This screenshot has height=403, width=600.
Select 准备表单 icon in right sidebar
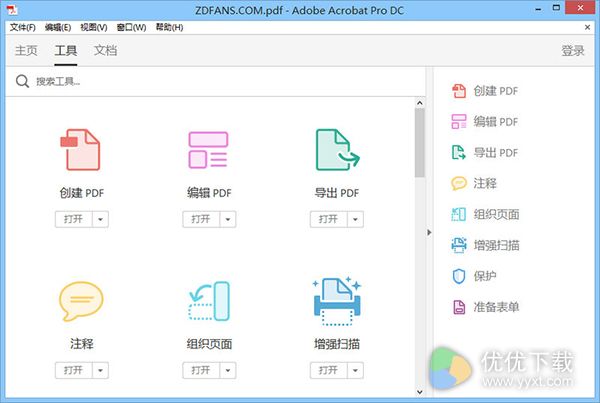tap(459, 307)
